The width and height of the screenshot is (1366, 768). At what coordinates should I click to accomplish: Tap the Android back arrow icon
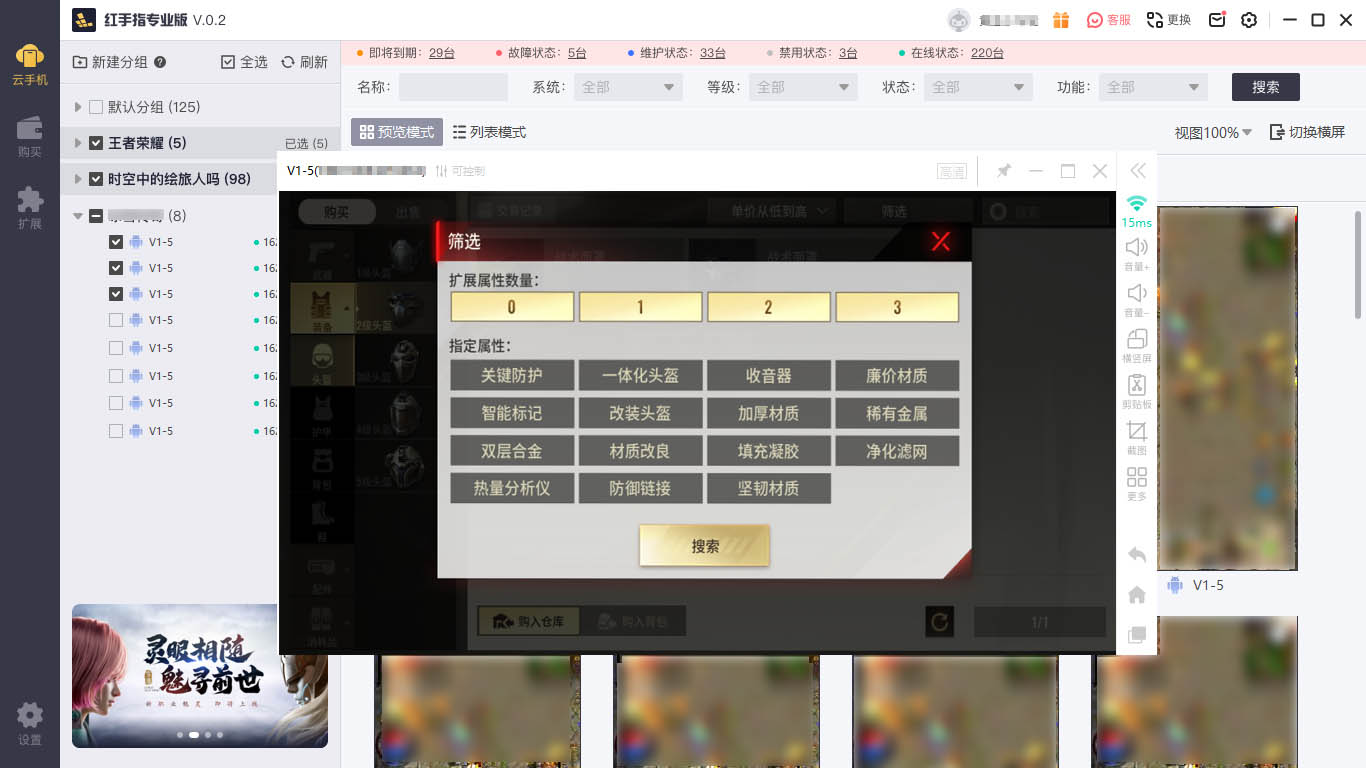(1136, 555)
